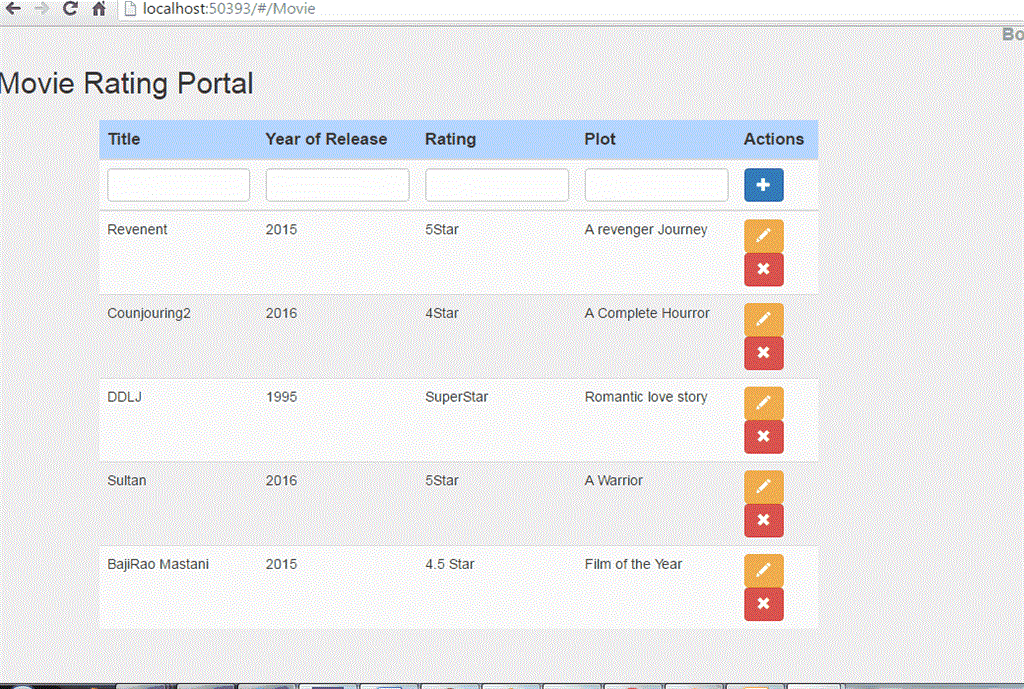Edit the Counjouring2 movie row
Image resolution: width=1024 pixels, height=689 pixels.
(763, 319)
